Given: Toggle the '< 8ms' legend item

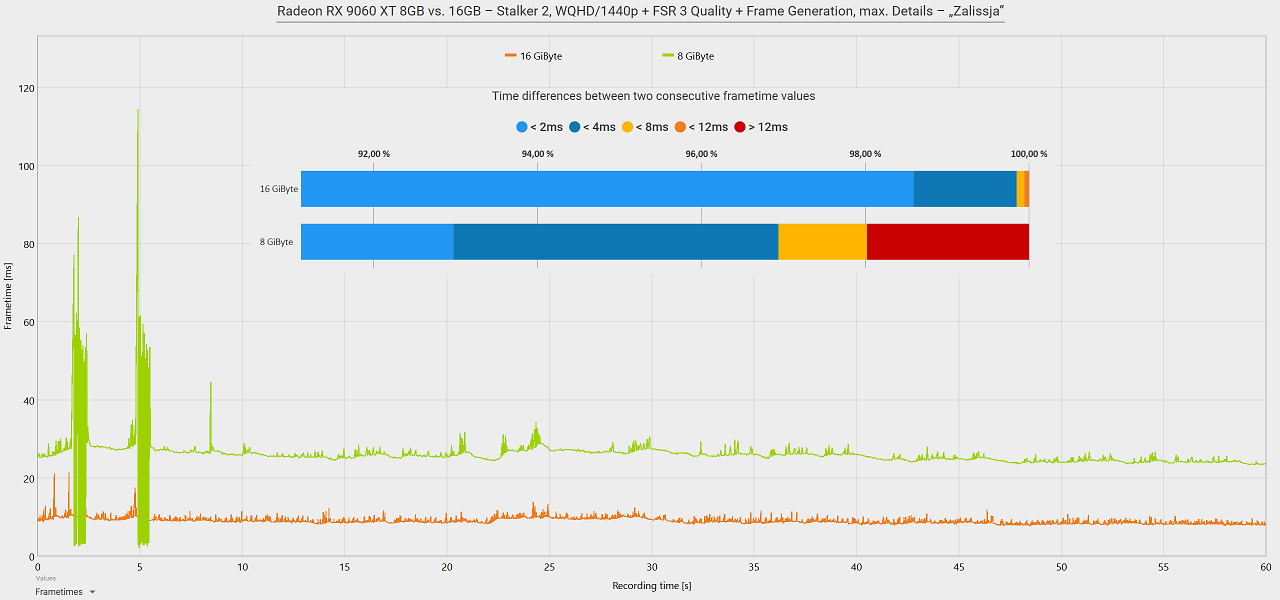Looking at the screenshot, I should pyautogui.click(x=646, y=127).
